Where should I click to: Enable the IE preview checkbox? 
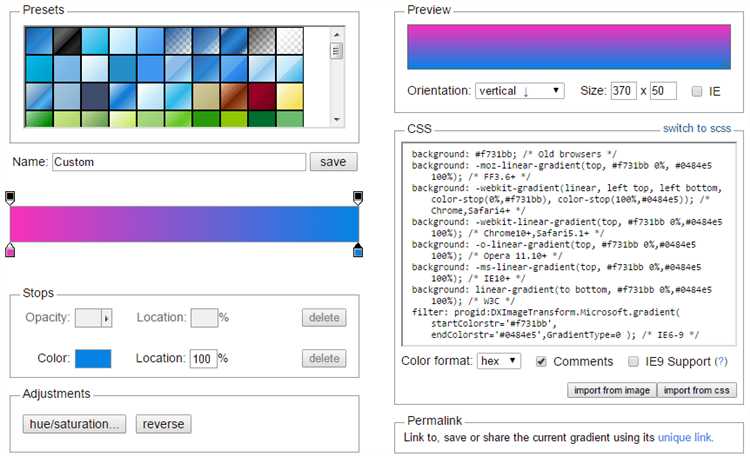click(697, 91)
